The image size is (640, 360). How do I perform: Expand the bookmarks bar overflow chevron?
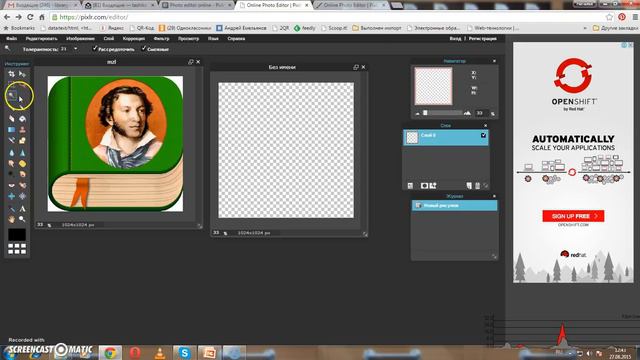(x=585, y=28)
